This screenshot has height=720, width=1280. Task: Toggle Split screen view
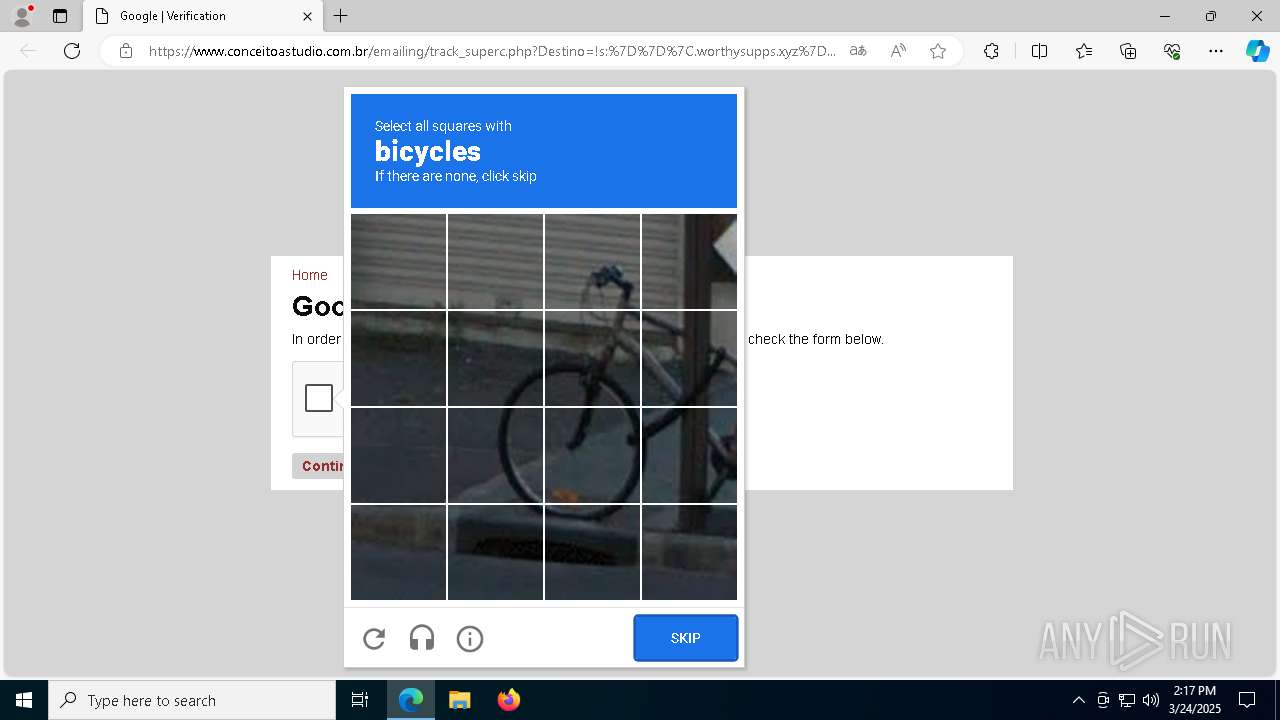pyautogui.click(x=1039, y=51)
